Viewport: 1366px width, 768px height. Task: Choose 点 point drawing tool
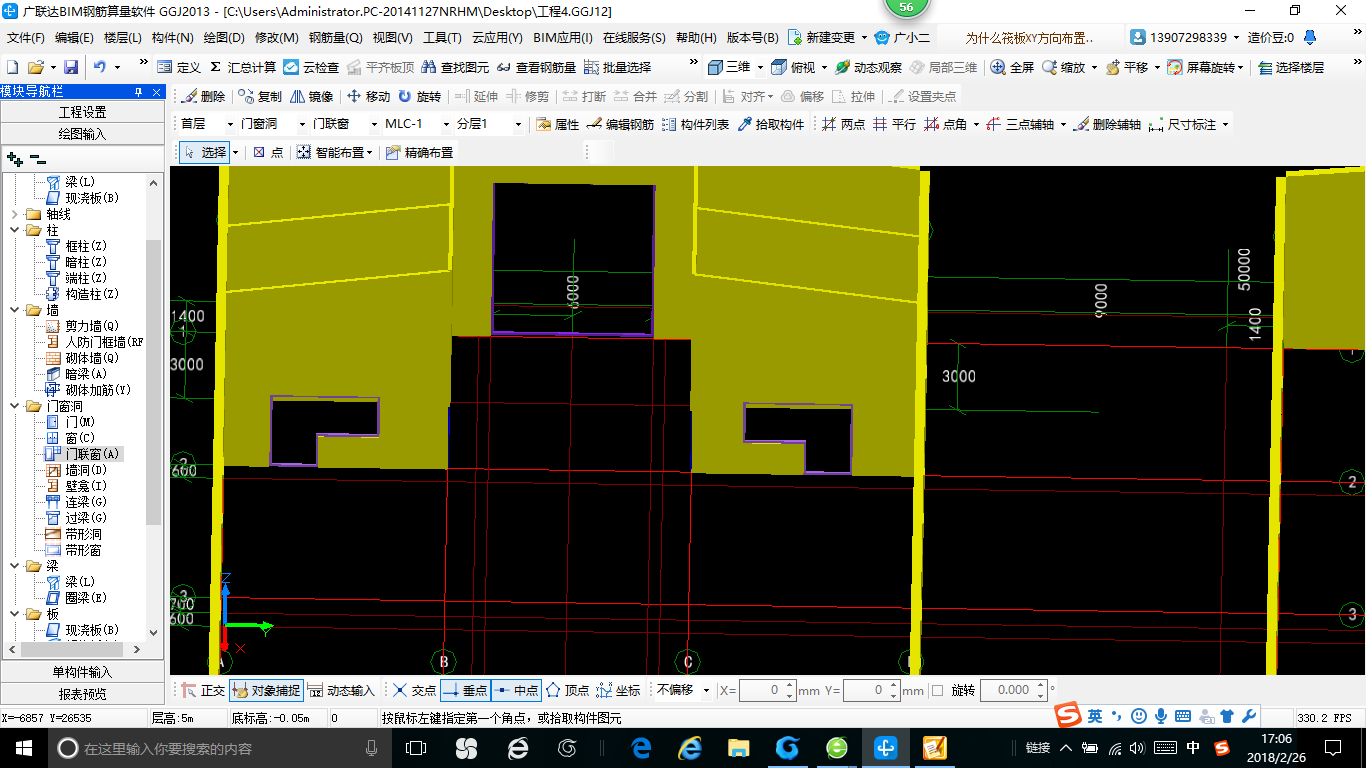[268, 152]
